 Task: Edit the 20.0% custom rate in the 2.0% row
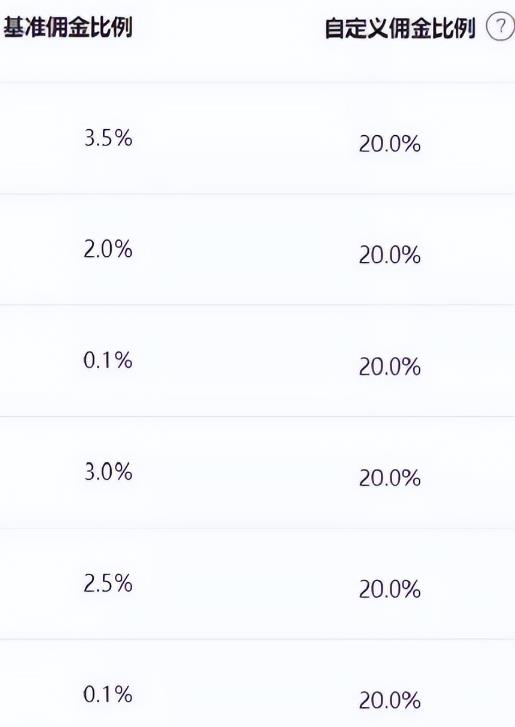390,255
